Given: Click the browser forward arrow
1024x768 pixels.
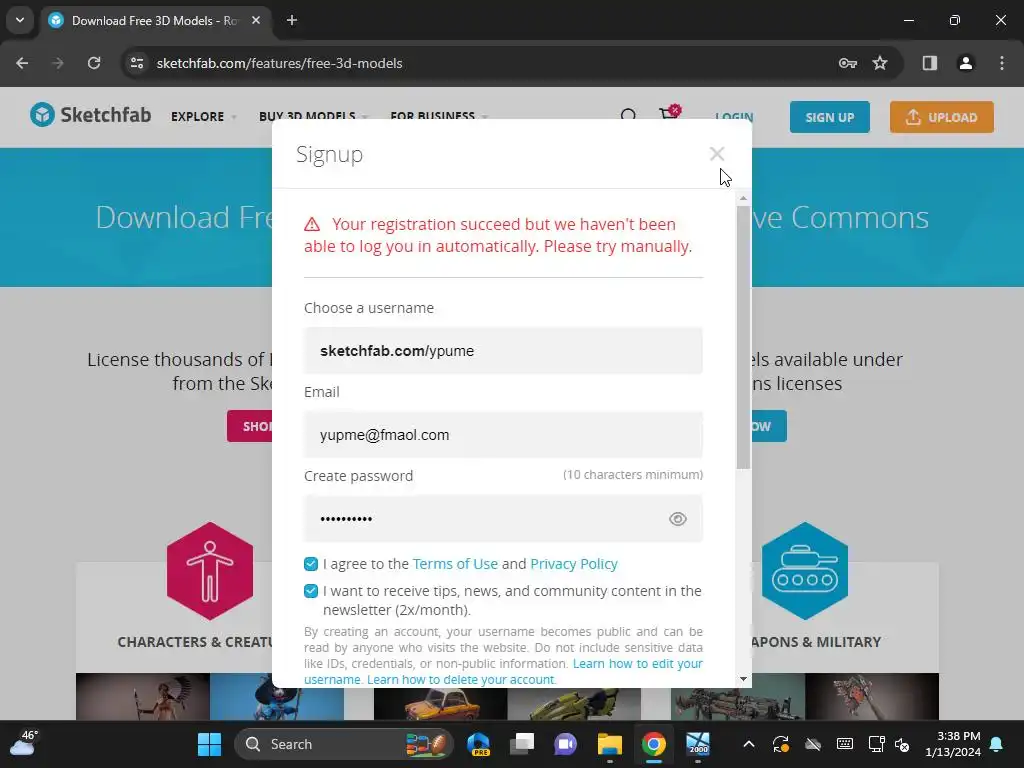Looking at the screenshot, I should [58, 63].
